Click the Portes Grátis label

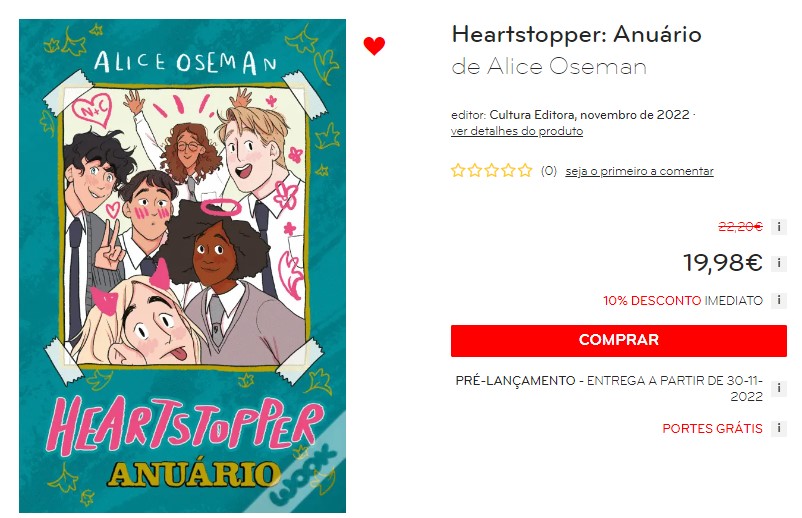coord(712,429)
